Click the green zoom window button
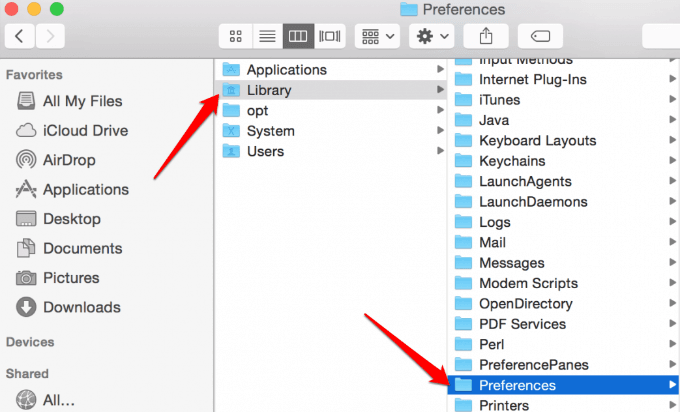This screenshot has width=680, height=412. [57, 9]
